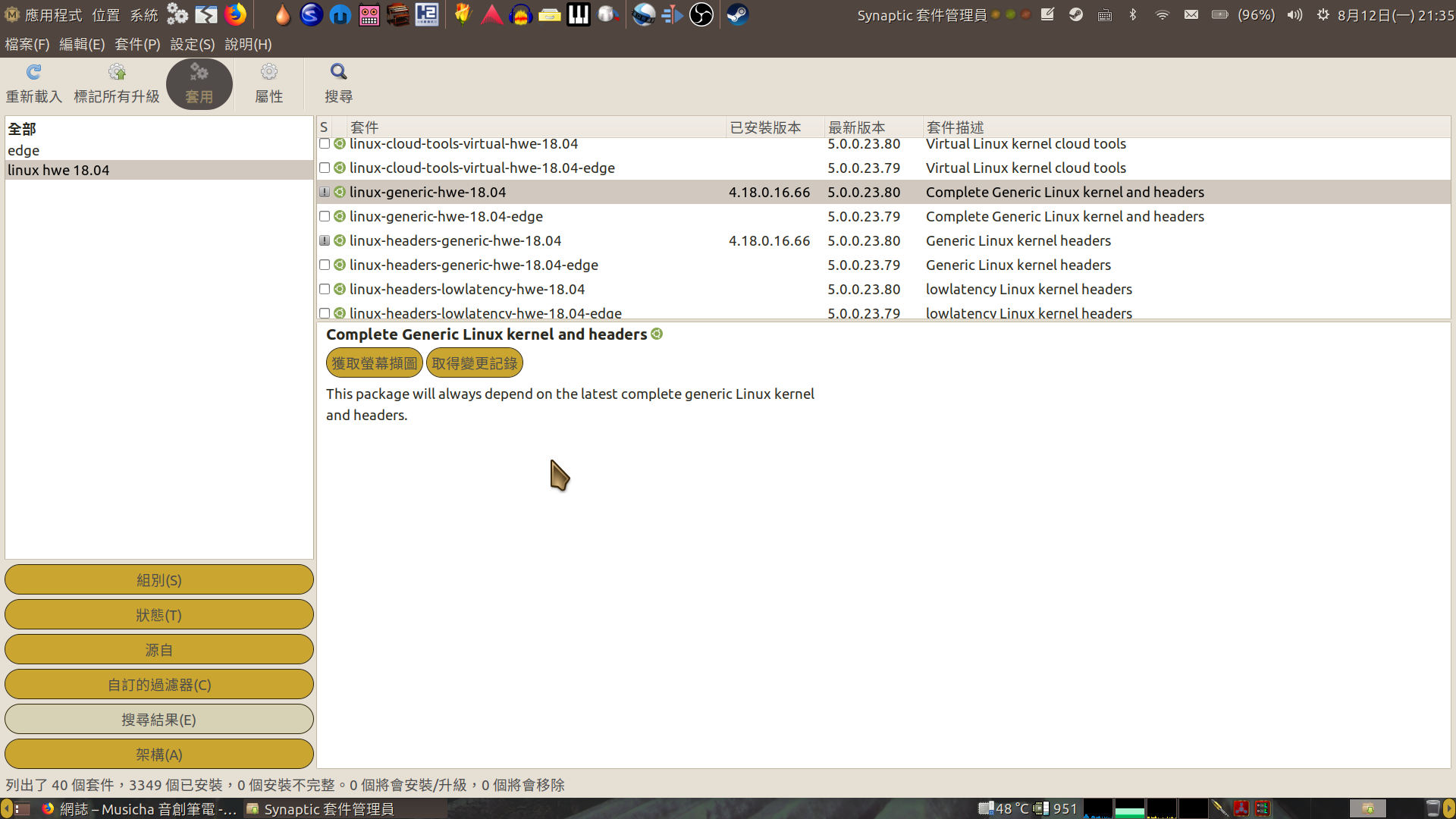Open package Properties (屬性) via toolbar icon
Image resolution: width=1456 pixels, height=819 pixels.
tap(268, 82)
